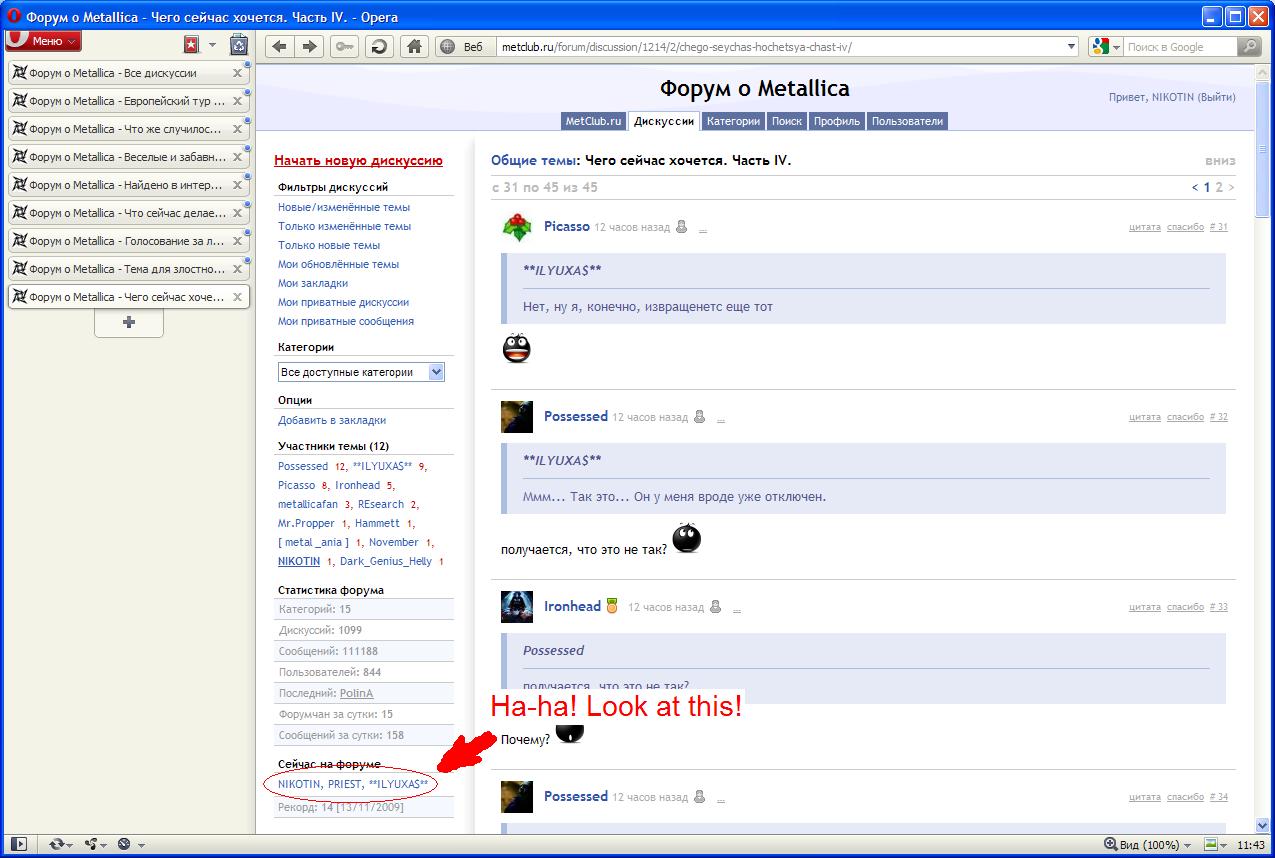The width and height of the screenshot is (1275, 858).
Task: Open a new tab with plus button
Action: pos(129,323)
